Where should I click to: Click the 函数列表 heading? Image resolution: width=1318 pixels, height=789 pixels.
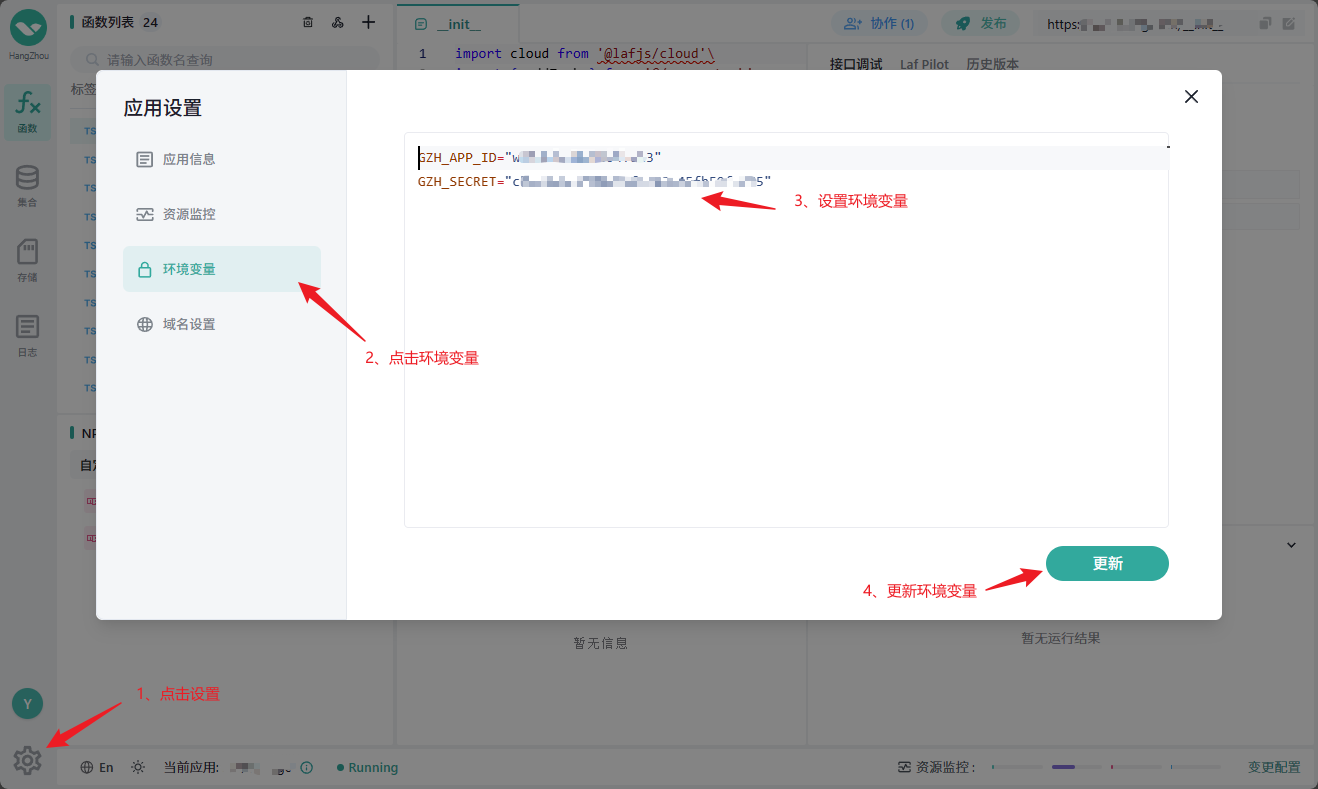click(x=106, y=22)
